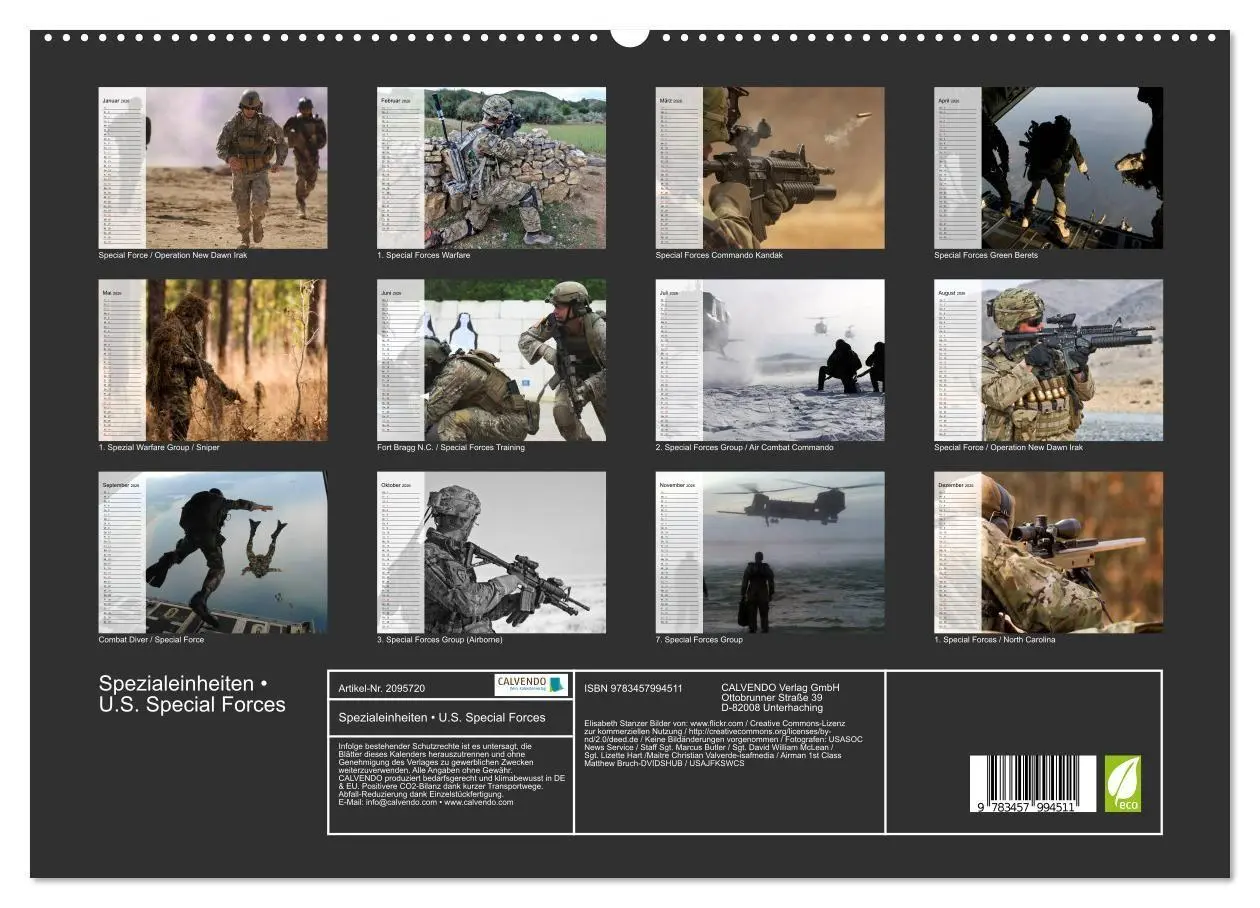Viewport: 1260px width, 908px height.
Task: Open the July snowy helicopter thumbnail
Action: coord(770,360)
